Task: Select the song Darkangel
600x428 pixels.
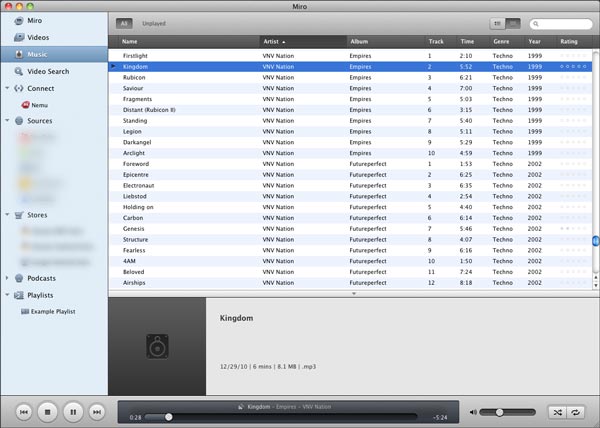Action: click(350, 142)
